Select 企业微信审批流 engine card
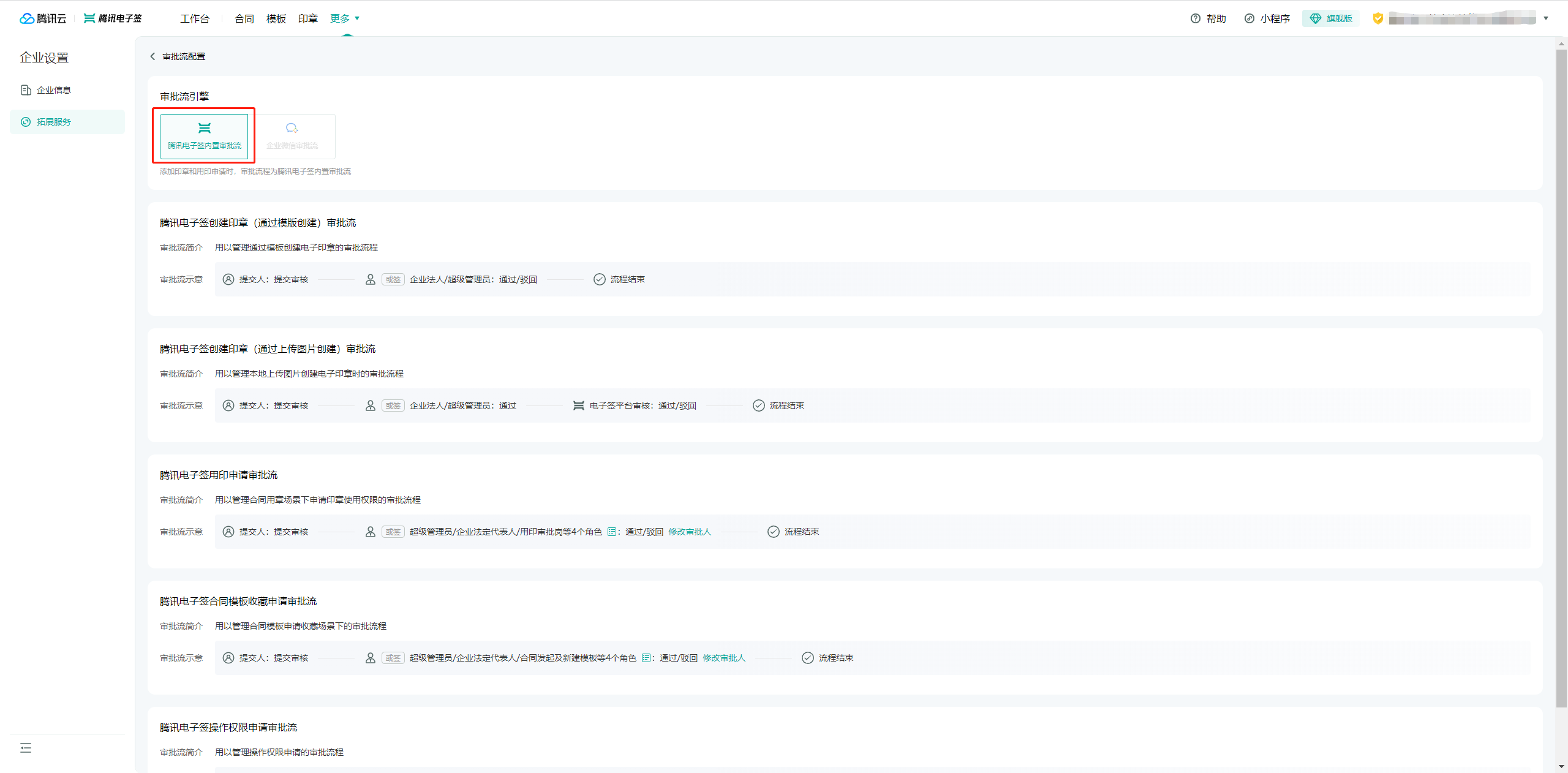This screenshot has width=1568, height=773. 292,137
